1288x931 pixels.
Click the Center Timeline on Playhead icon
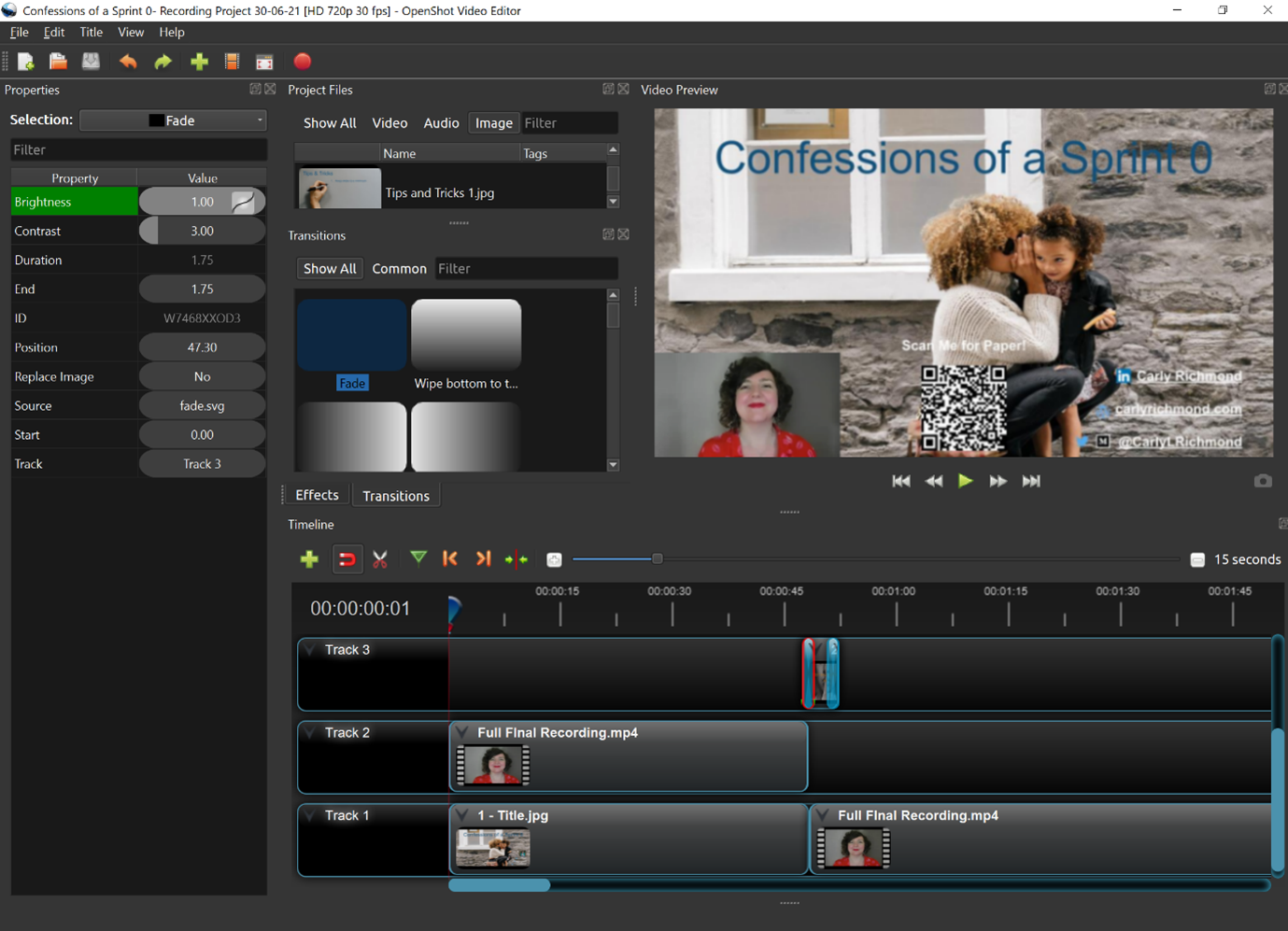[517, 559]
